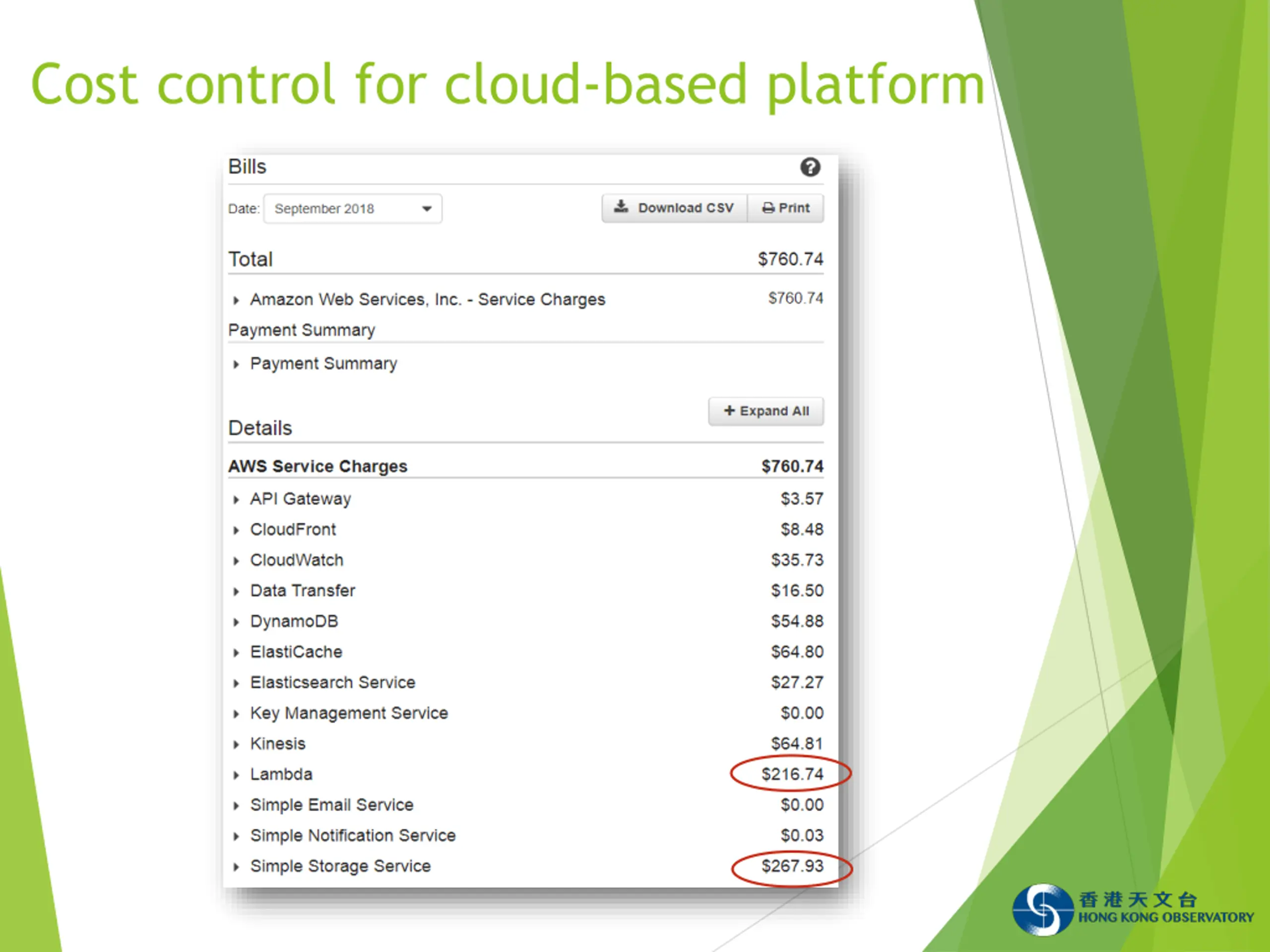Expand the CloudFront charges
Image resolution: width=1270 pixels, height=952 pixels.
(236, 530)
